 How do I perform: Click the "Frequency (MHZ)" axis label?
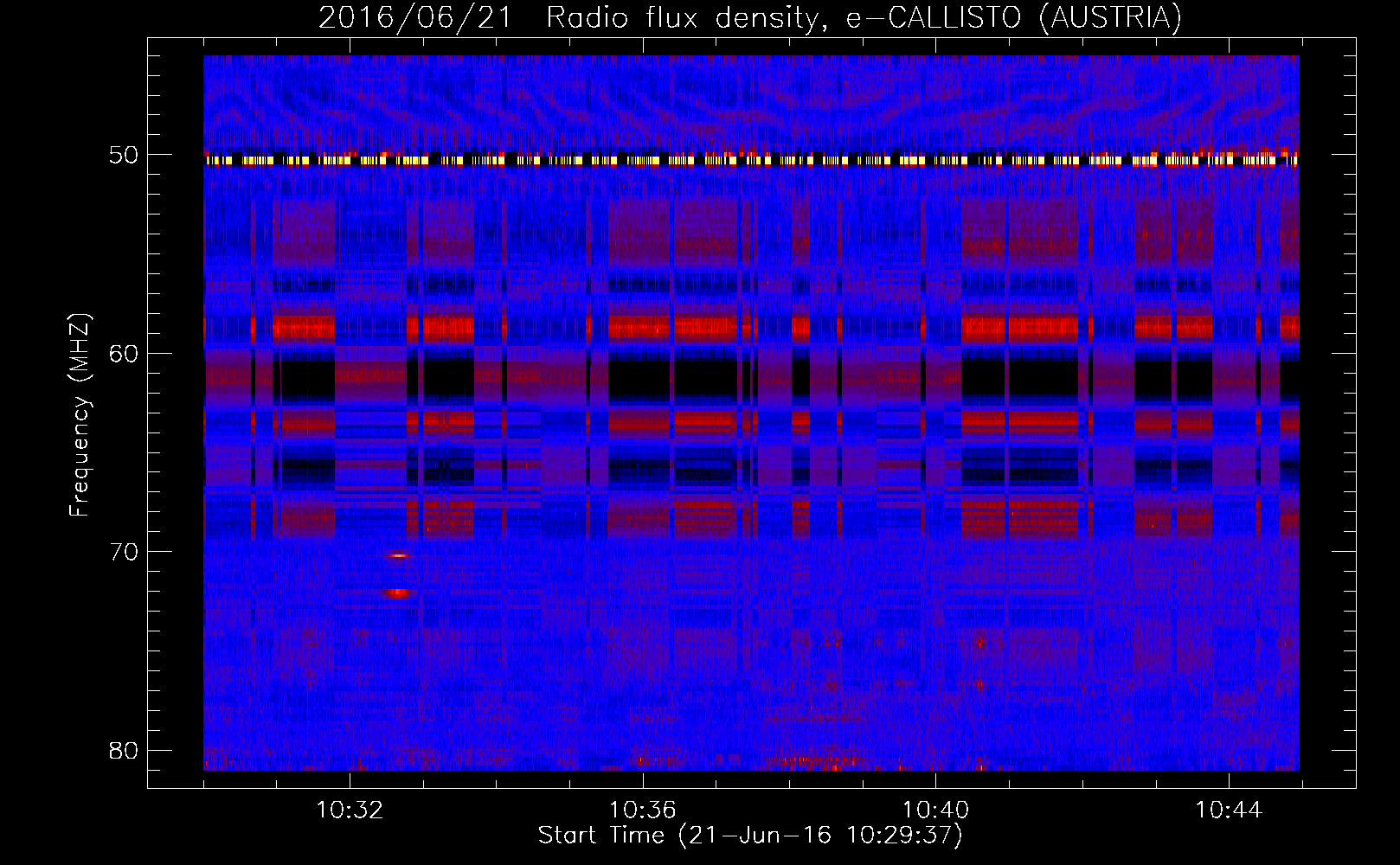tap(80, 415)
